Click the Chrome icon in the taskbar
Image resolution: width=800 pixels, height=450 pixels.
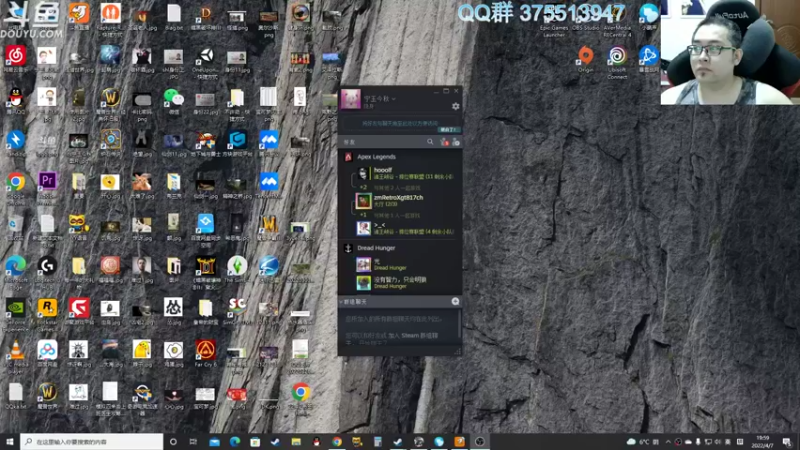point(337,442)
